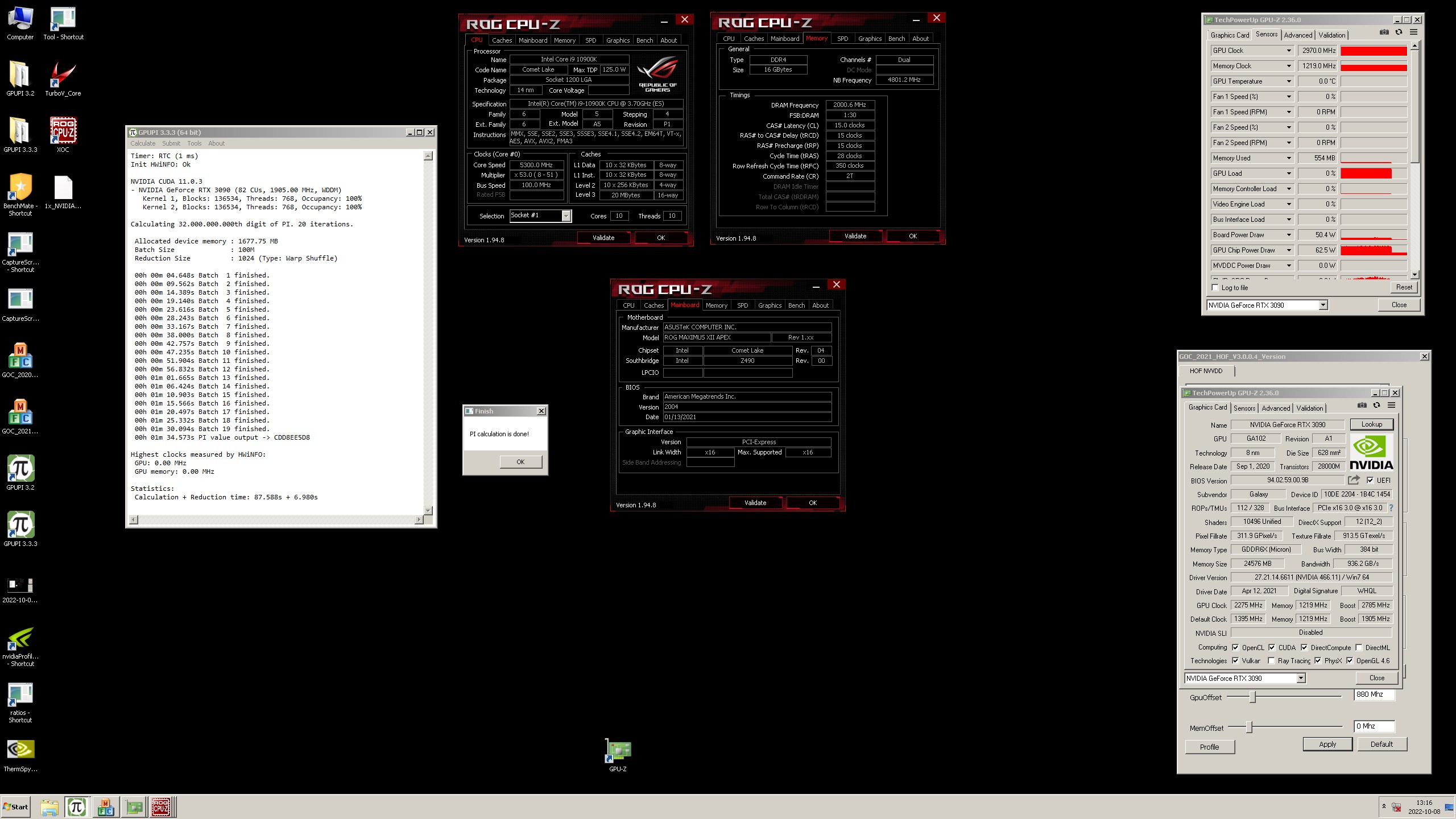Toggle the DirectCompute checkbox
The image size is (1456, 819).
point(1304,647)
